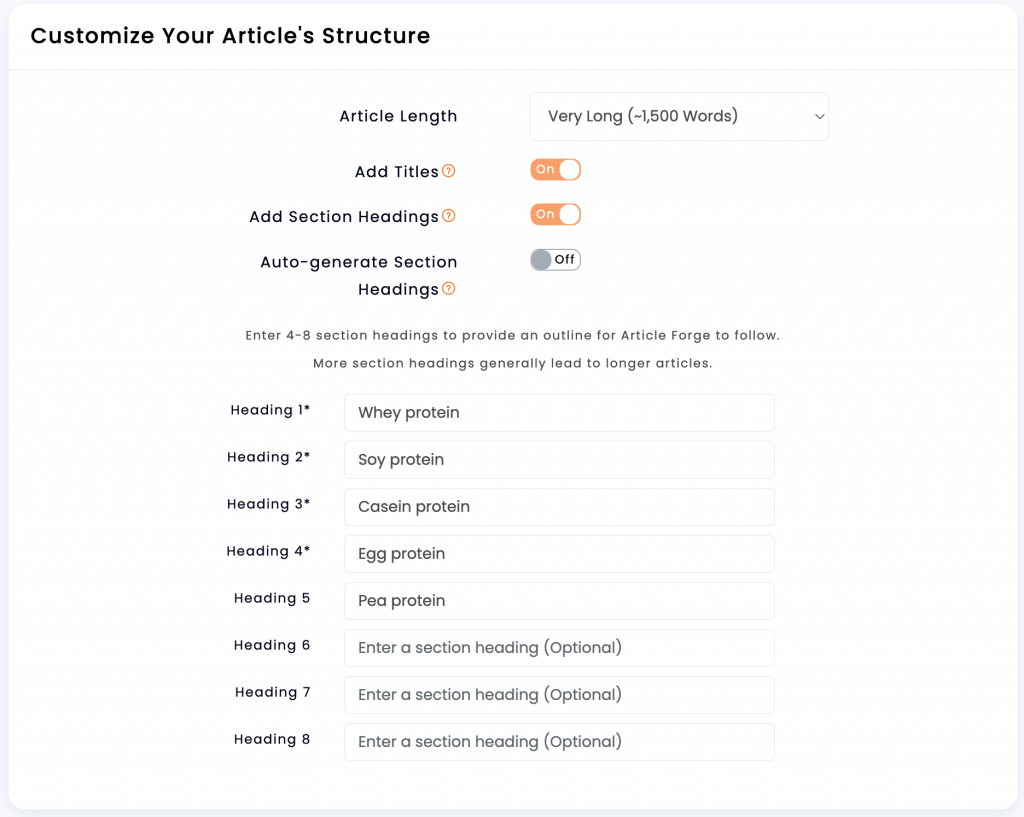1024x817 pixels.
Task: Disable the Add Section Headings switch
Action: coord(555,214)
